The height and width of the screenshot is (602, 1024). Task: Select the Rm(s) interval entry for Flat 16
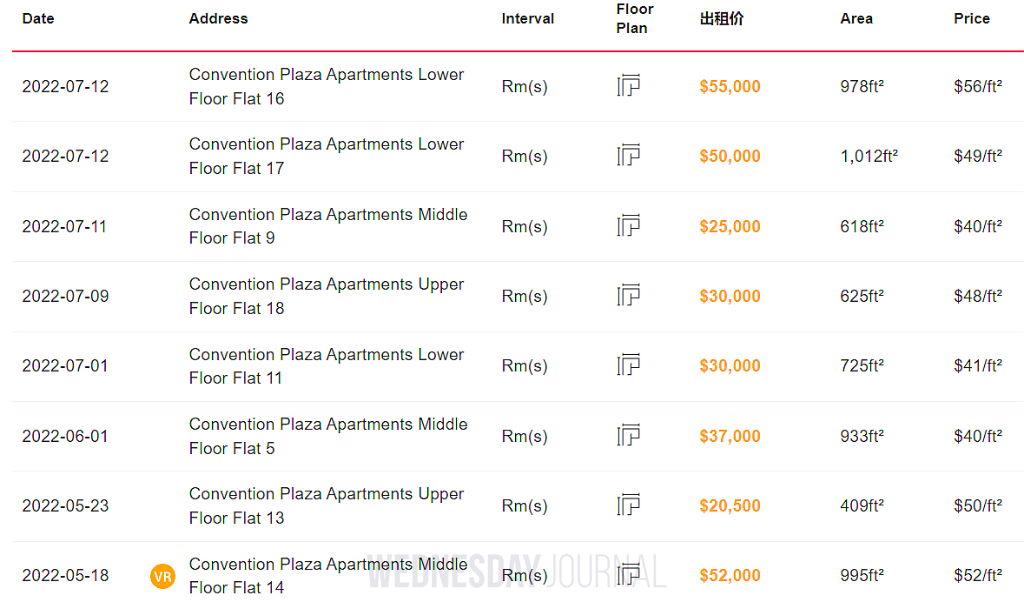[x=524, y=87]
